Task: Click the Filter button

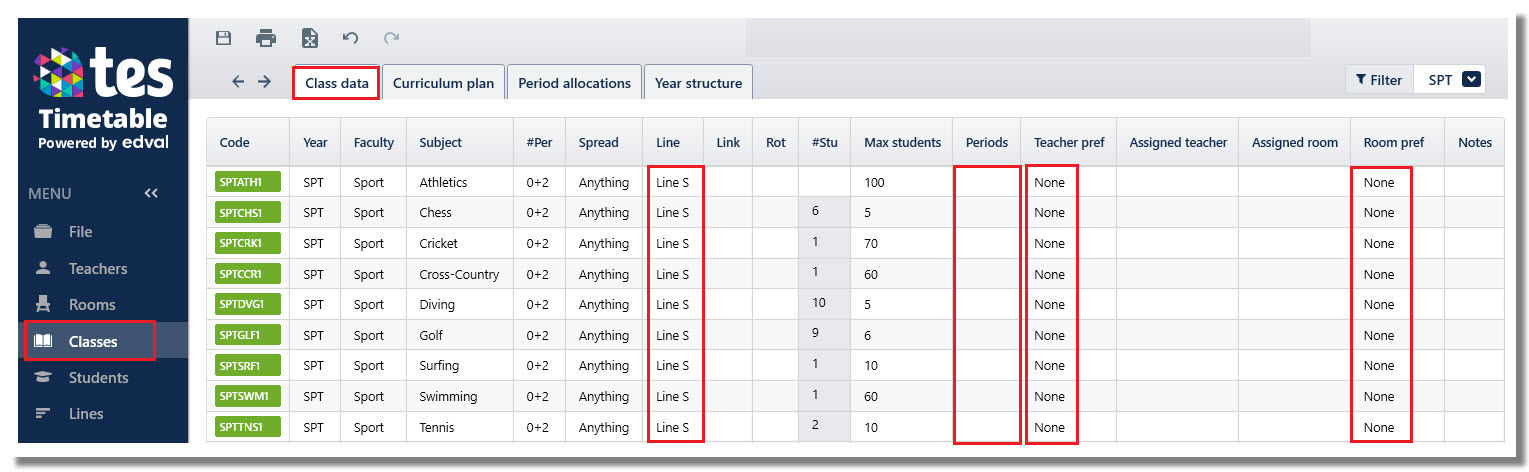Action: (x=1379, y=80)
